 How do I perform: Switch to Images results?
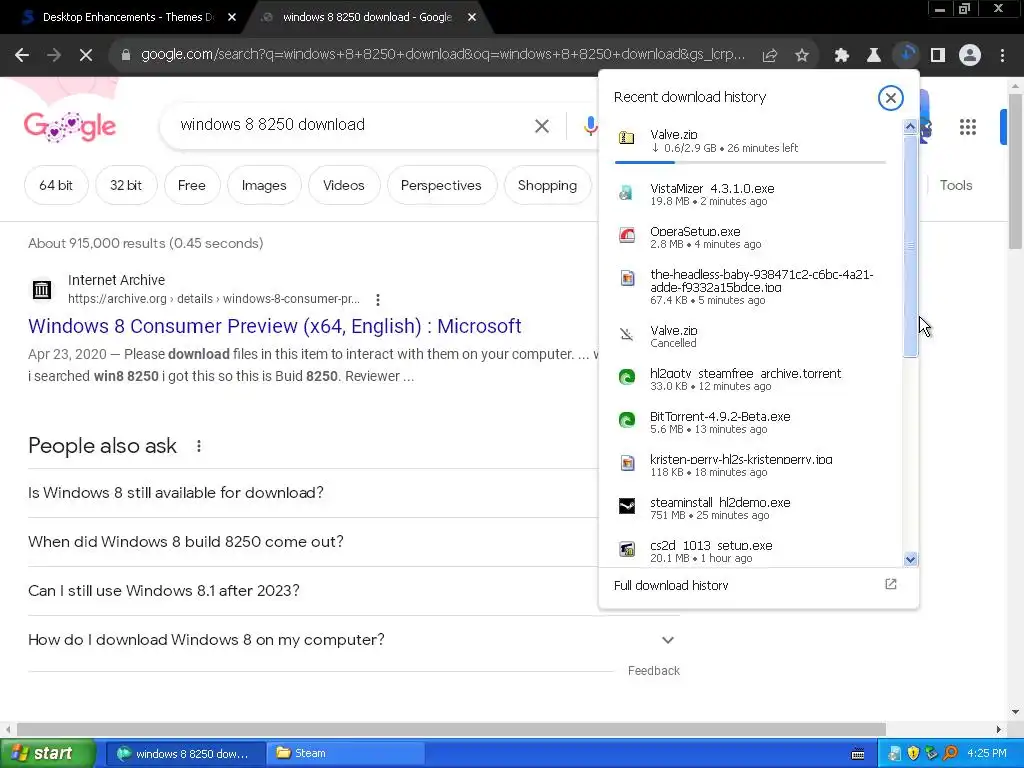click(x=264, y=185)
